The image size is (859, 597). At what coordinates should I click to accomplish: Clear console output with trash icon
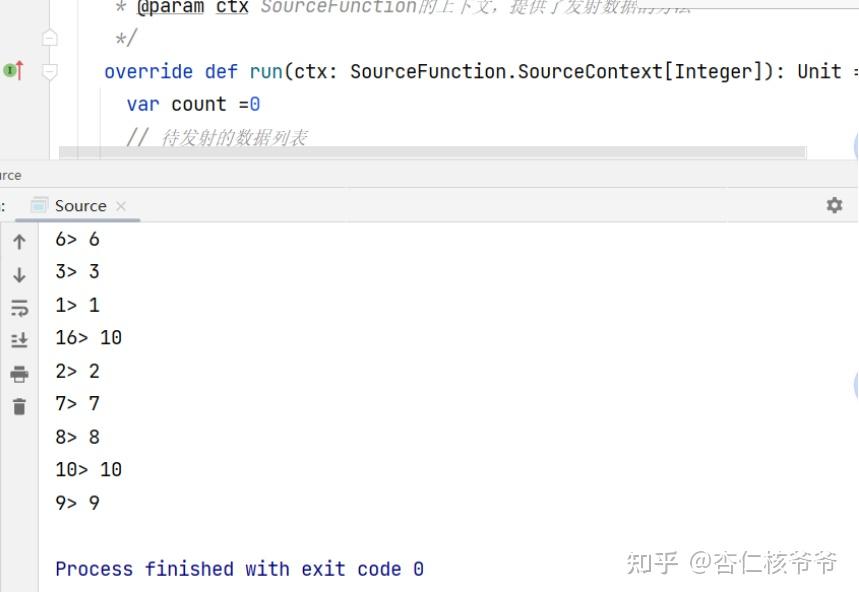click(19, 406)
